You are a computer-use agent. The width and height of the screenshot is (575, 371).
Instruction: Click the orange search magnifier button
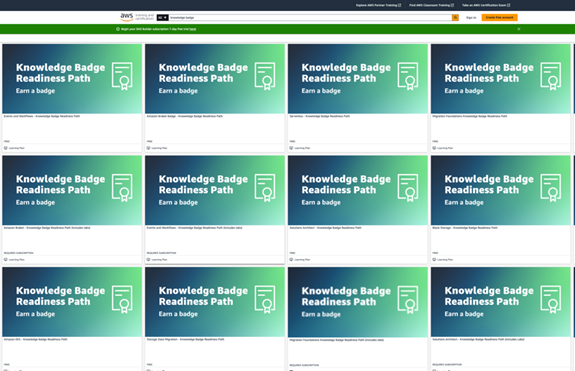tap(455, 18)
